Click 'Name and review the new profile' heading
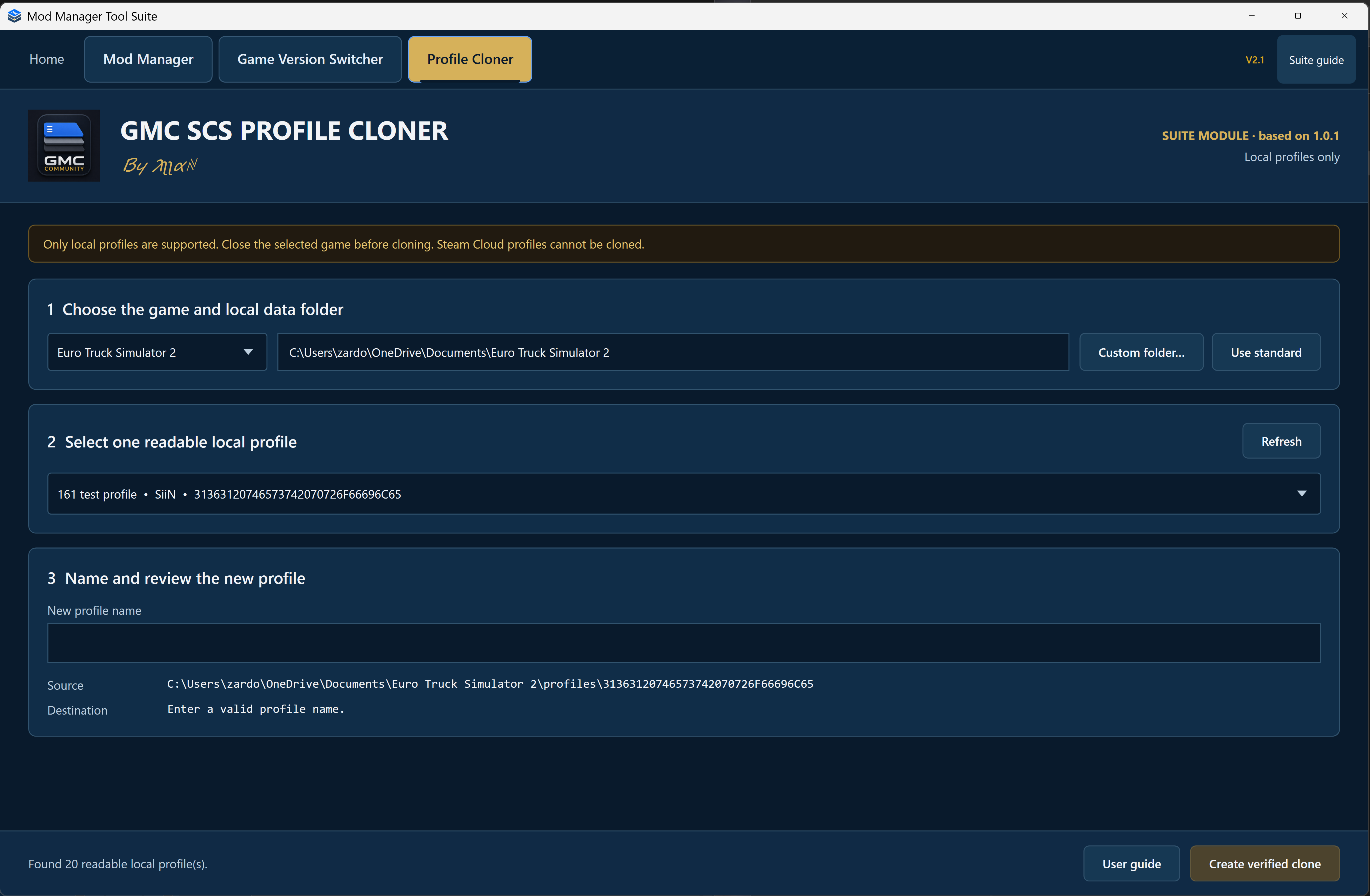The image size is (1370, 896). pyautogui.click(x=185, y=578)
